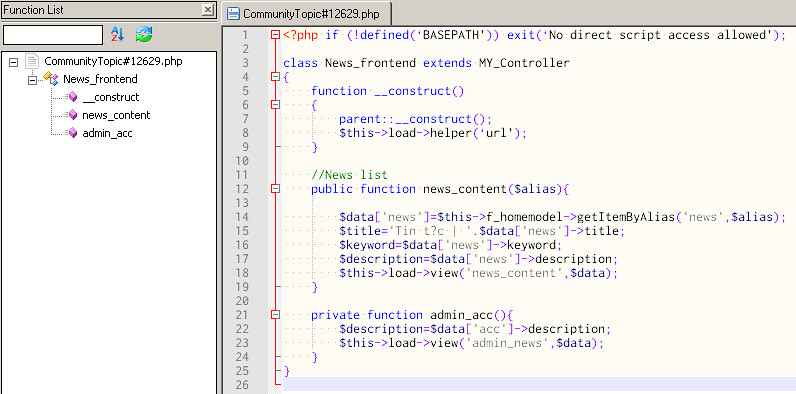796x394 pixels.
Task: Jump to the admin_acc function
Action: (x=107, y=134)
